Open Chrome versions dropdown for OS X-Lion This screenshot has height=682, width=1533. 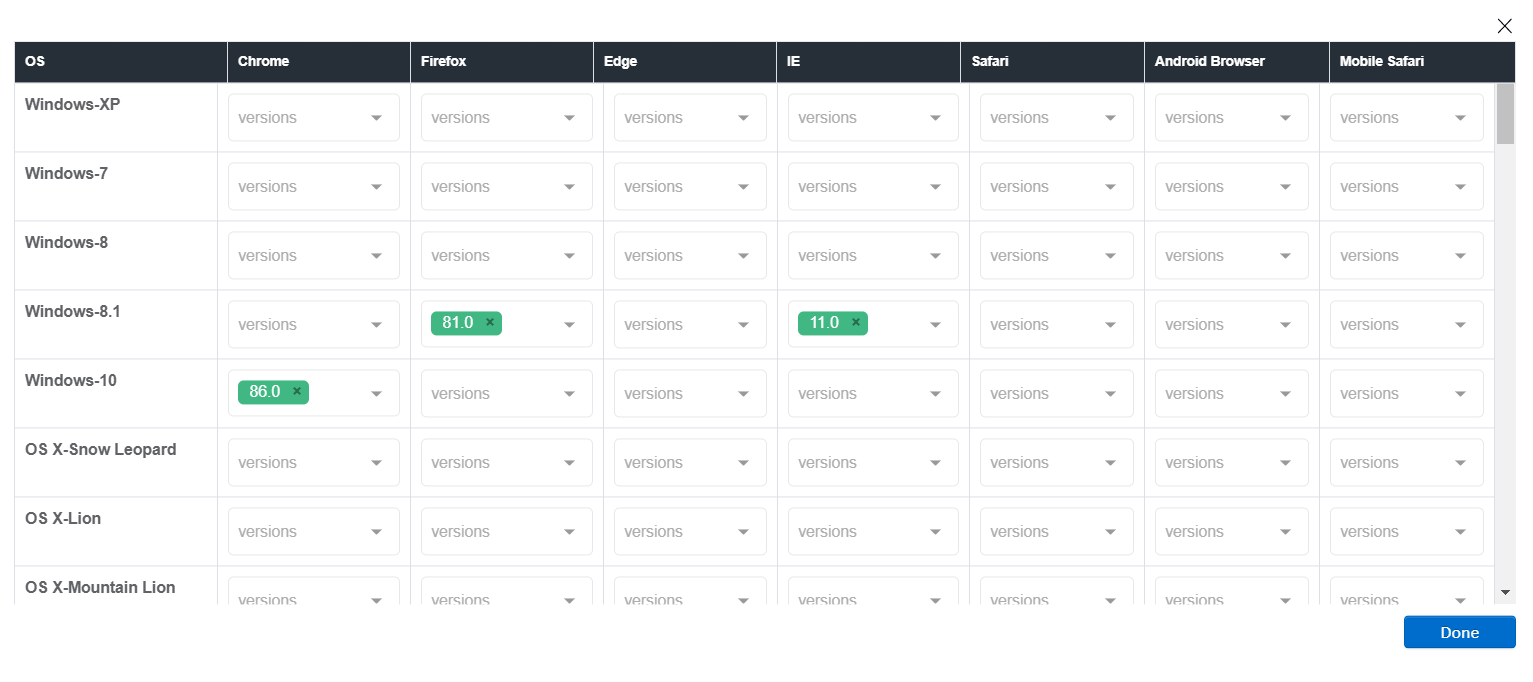pyautogui.click(x=314, y=532)
